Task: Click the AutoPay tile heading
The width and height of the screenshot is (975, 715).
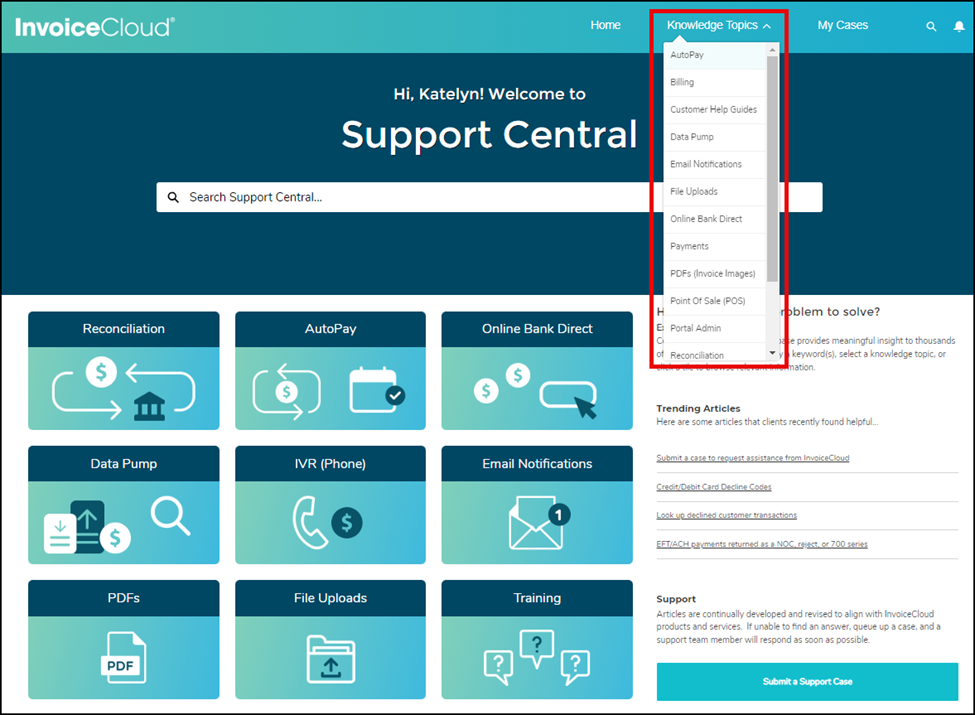Action: point(330,329)
